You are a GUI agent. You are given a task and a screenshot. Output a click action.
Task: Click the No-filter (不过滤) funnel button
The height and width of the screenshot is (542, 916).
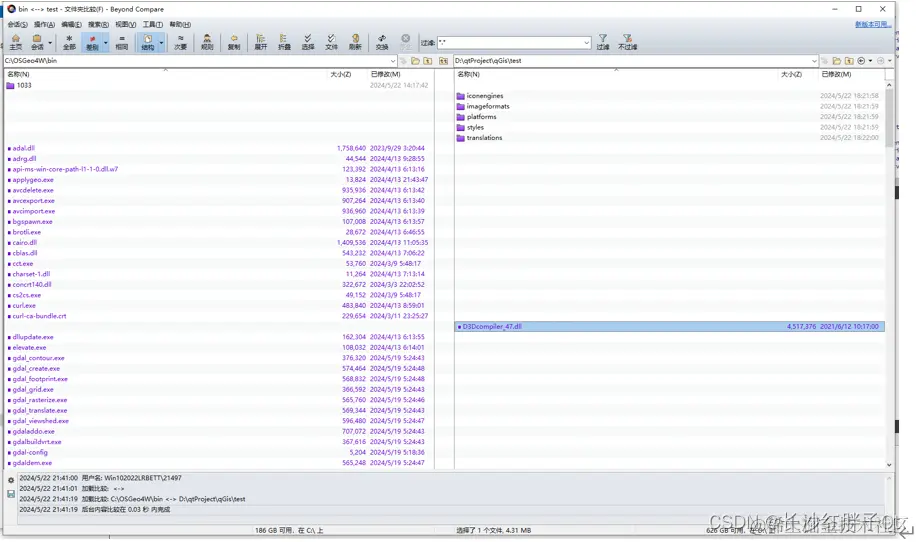click(x=627, y=42)
